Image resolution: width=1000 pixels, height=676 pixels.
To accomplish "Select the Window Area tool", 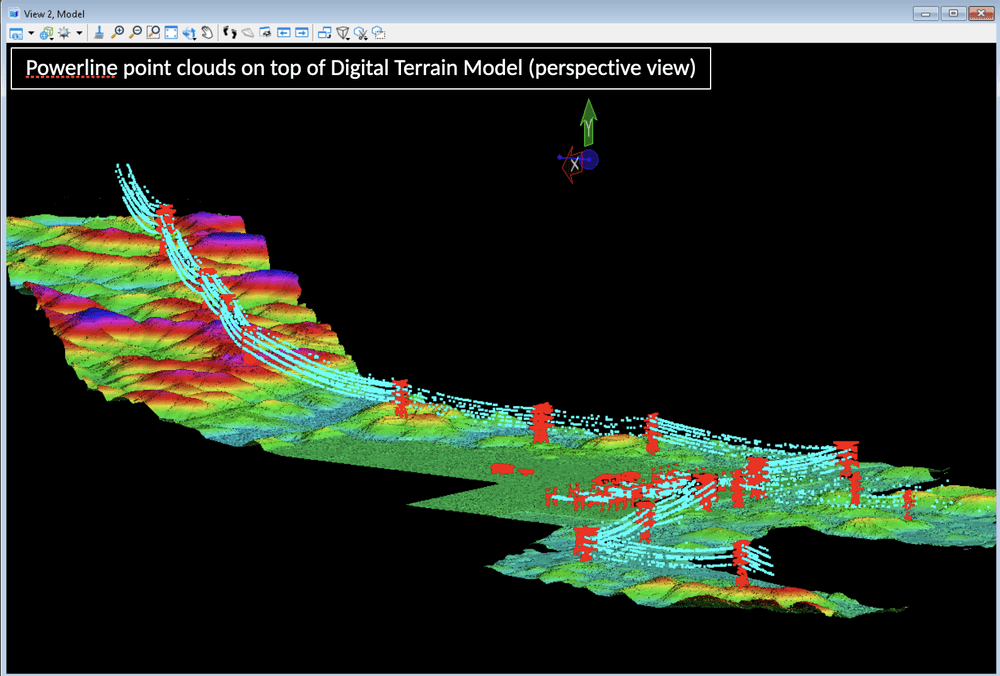I will click(x=152, y=33).
